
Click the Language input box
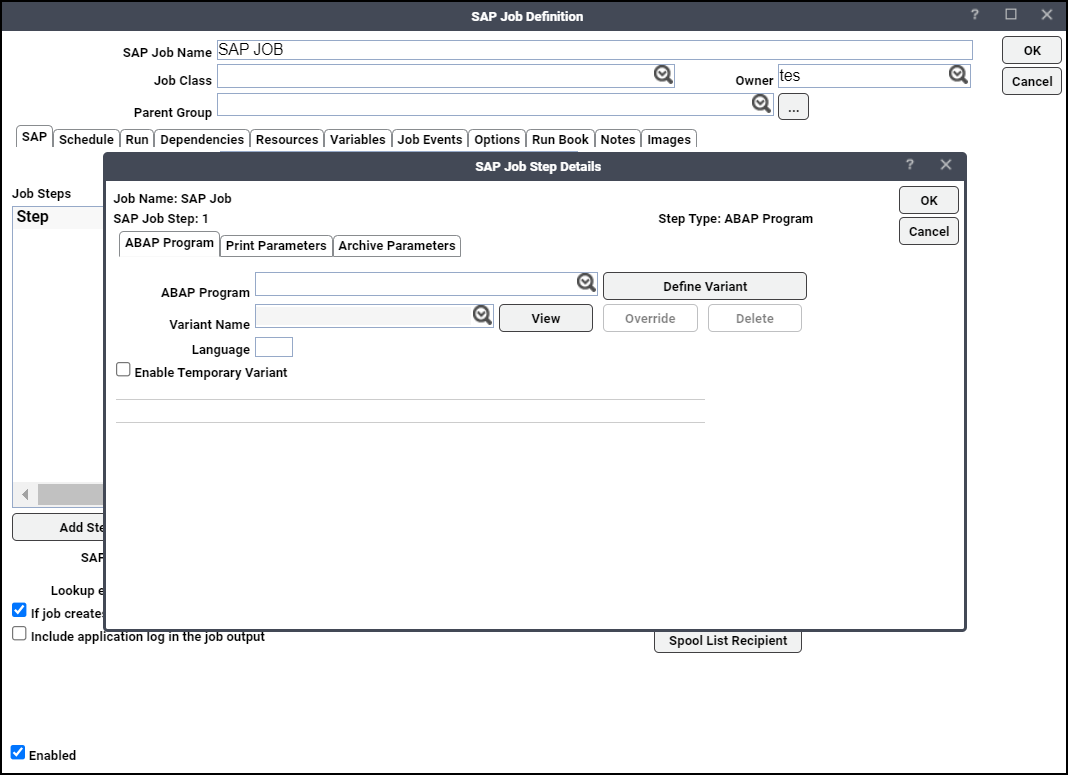tap(274, 347)
